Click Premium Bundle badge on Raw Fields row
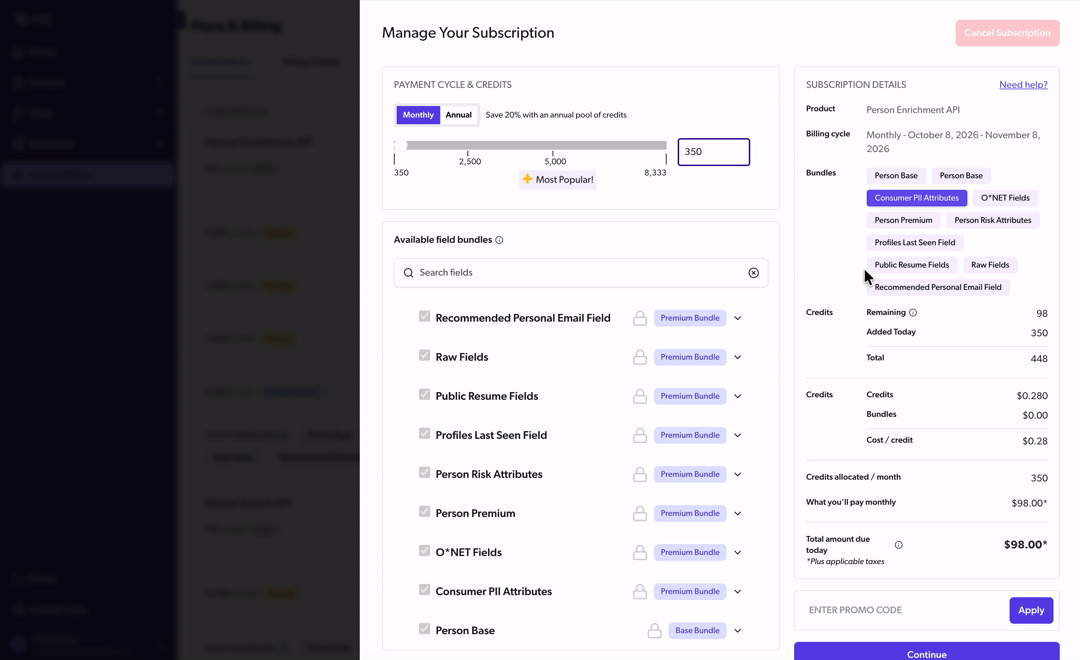The image size is (1080, 660). (x=689, y=357)
